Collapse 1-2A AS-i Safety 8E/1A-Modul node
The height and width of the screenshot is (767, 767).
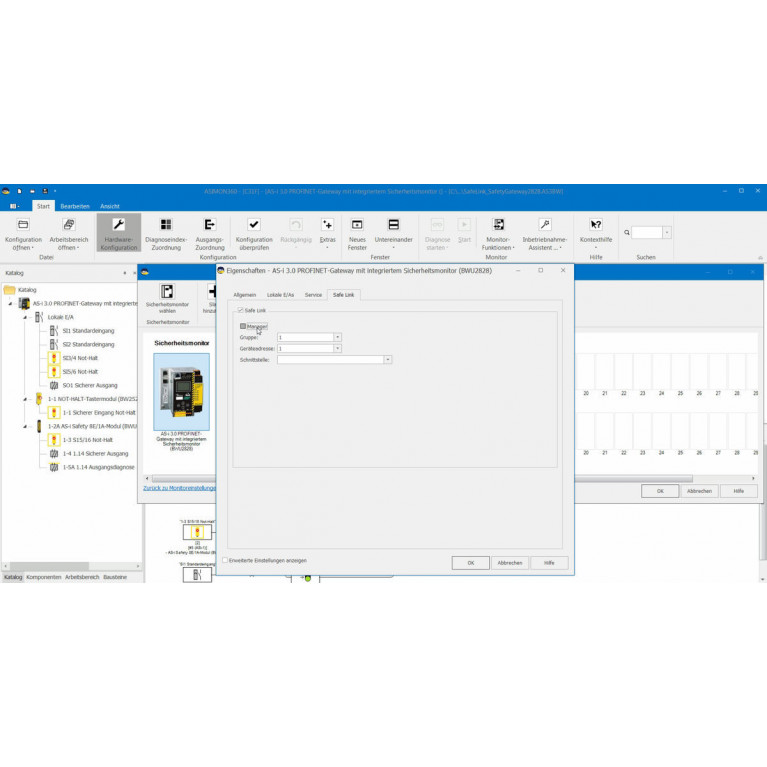pos(25,427)
